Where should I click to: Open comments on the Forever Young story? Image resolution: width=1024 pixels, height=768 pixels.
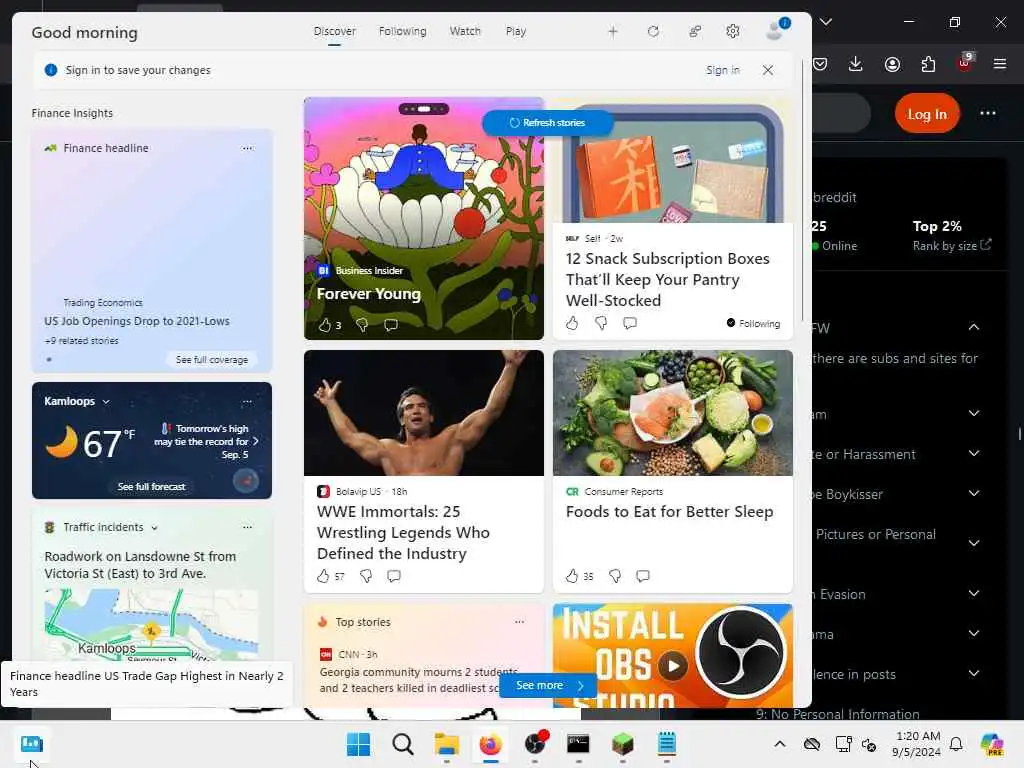[391, 325]
